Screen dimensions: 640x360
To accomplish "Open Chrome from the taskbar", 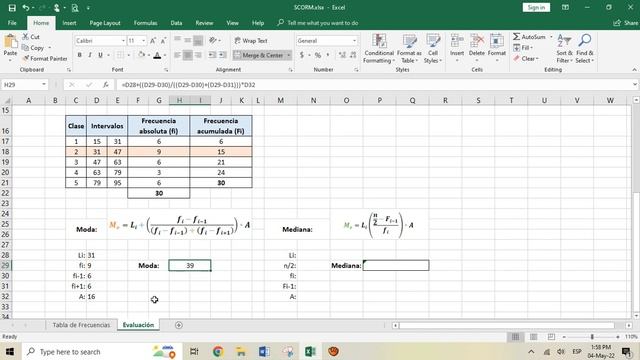I will tap(218, 351).
